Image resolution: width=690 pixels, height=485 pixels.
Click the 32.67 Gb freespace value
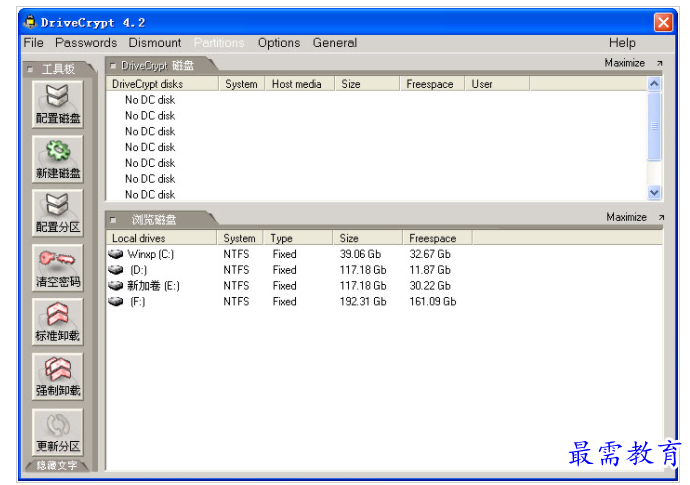click(430, 254)
